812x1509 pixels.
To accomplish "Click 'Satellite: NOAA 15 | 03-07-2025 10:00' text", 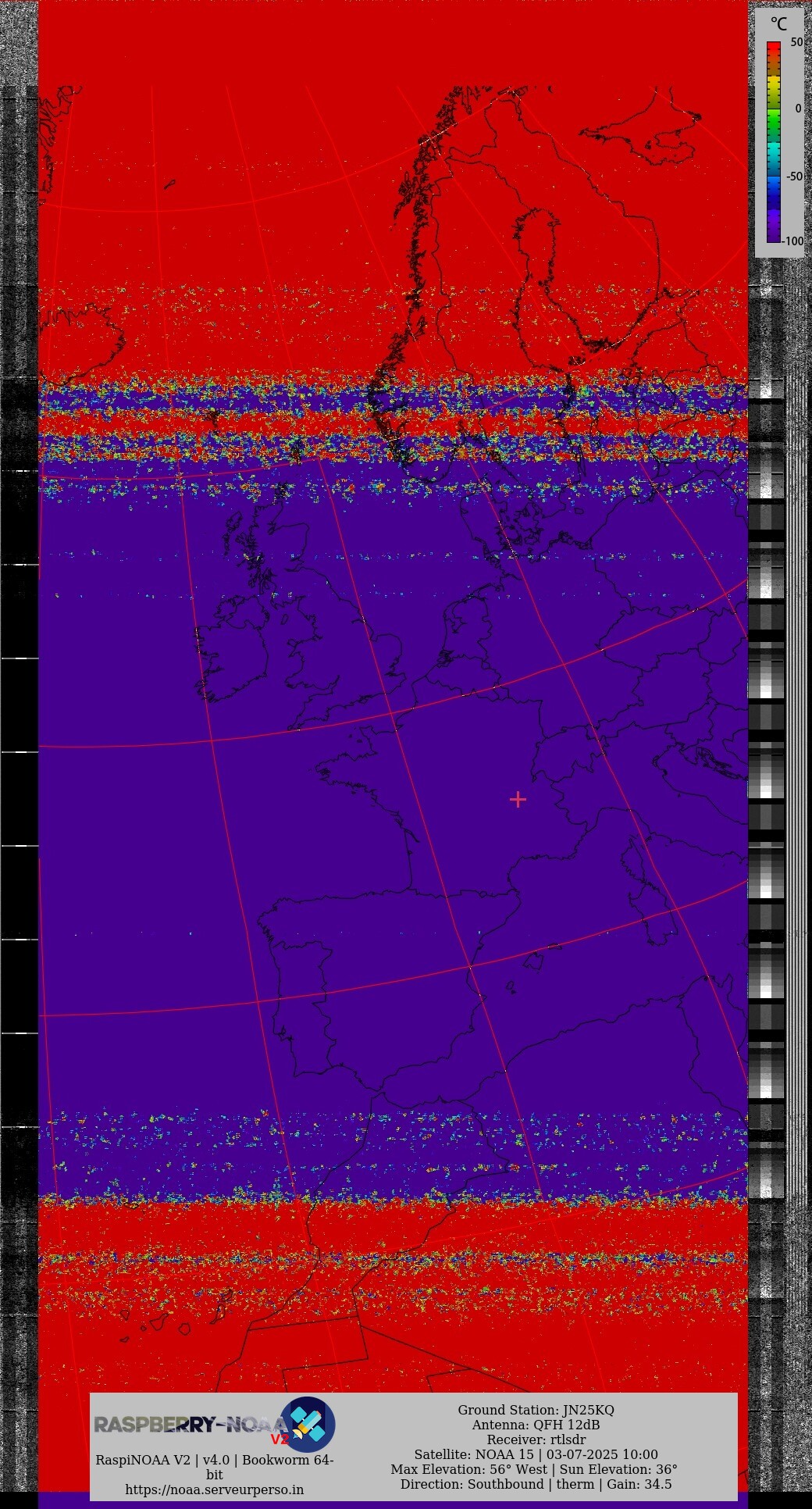I will point(536,1454).
